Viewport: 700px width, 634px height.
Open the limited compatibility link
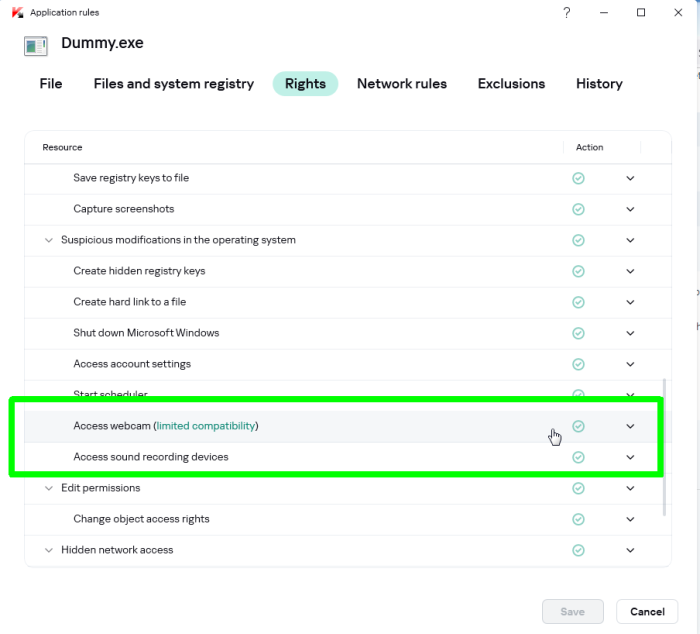click(206, 426)
